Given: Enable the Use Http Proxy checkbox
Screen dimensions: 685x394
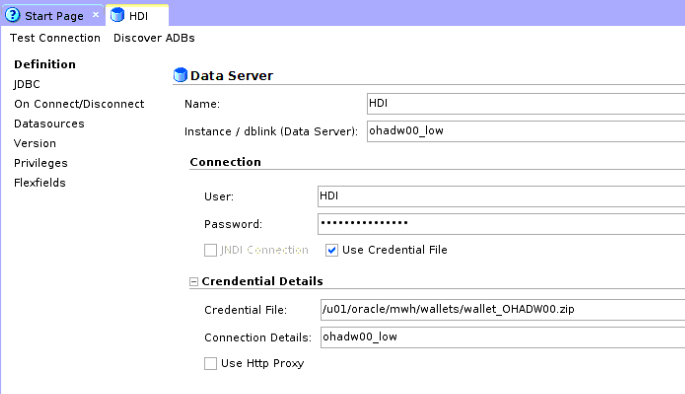Looking at the screenshot, I should click(x=211, y=363).
